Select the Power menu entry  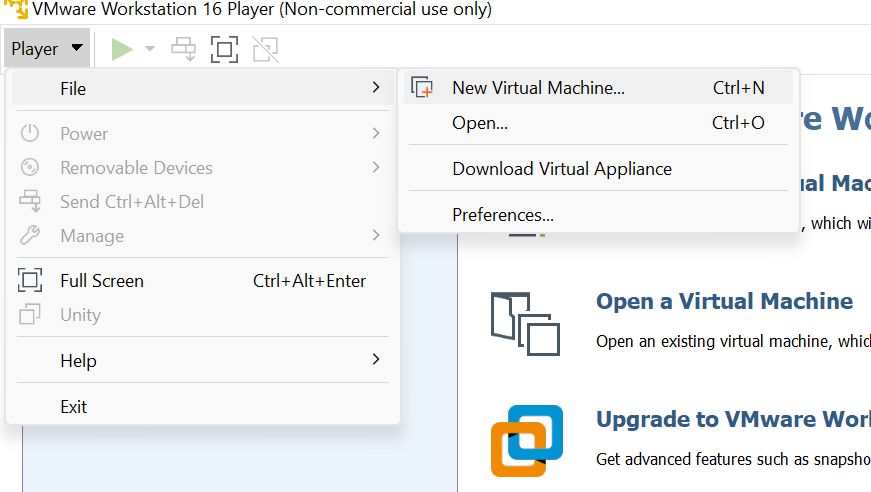coord(202,134)
